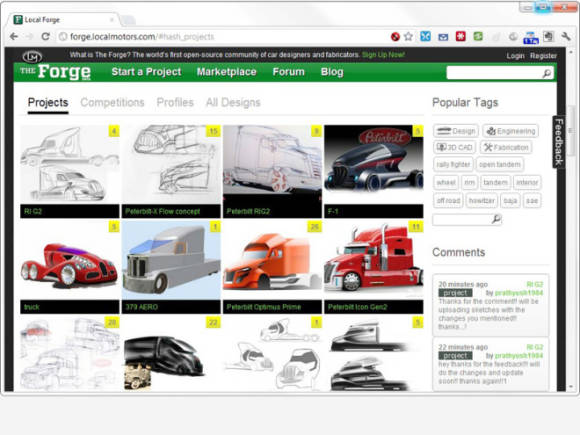
Task: Open the green extension icon in toolbar
Action: 478,36
